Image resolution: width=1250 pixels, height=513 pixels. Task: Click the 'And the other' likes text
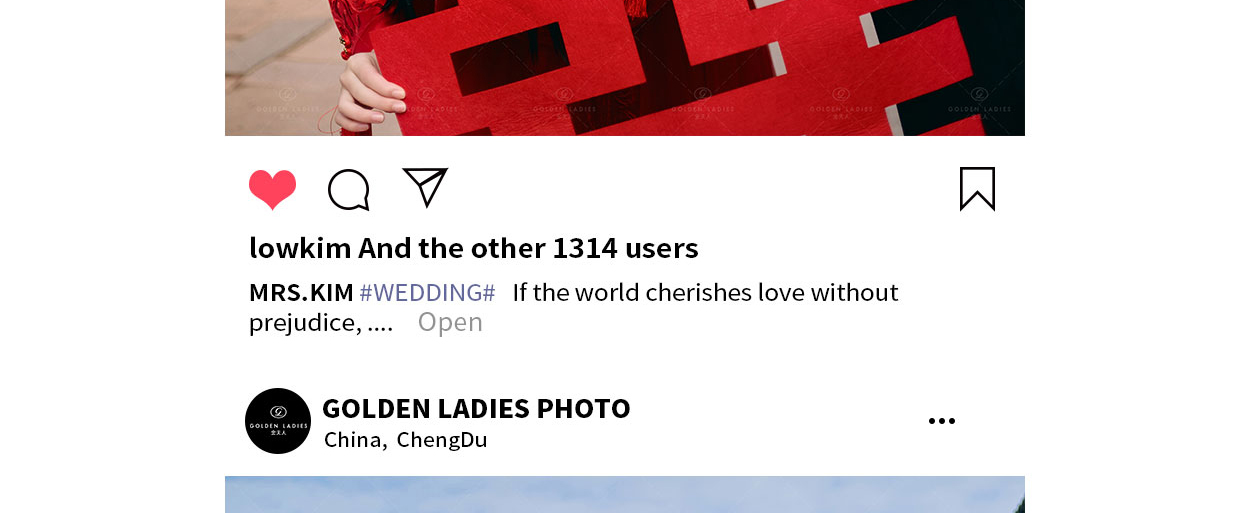pyautogui.click(x=452, y=248)
